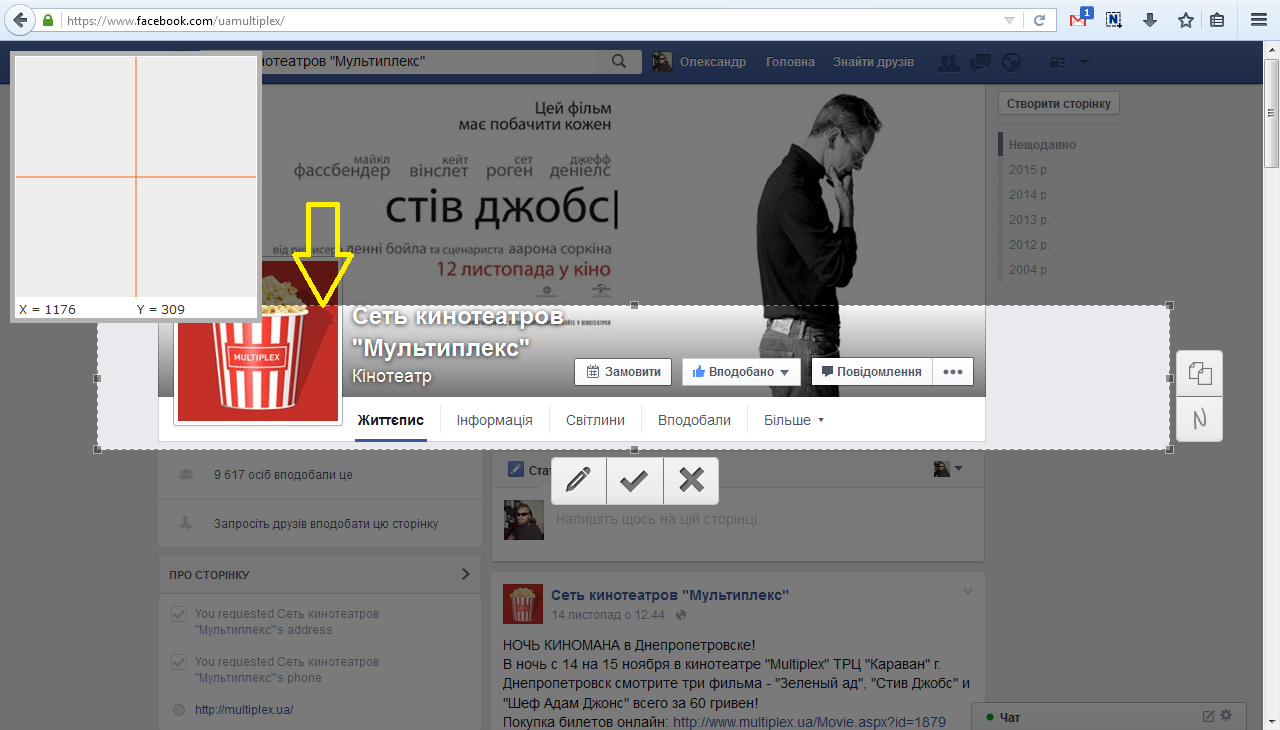The image size is (1280, 730).
Task: Open the Facebook notifications globe icon
Action: (x=1011, y=62)
